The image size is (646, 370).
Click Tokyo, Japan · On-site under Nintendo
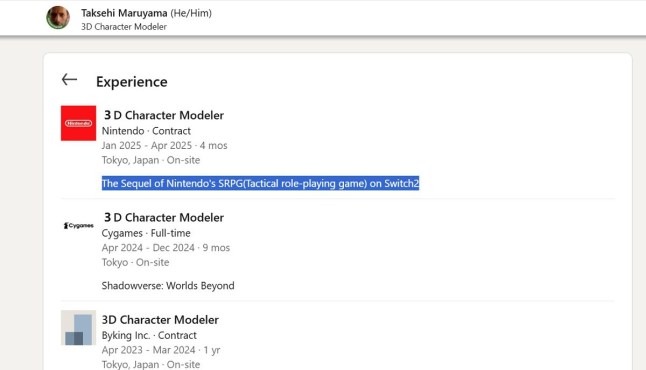[151, 160]
